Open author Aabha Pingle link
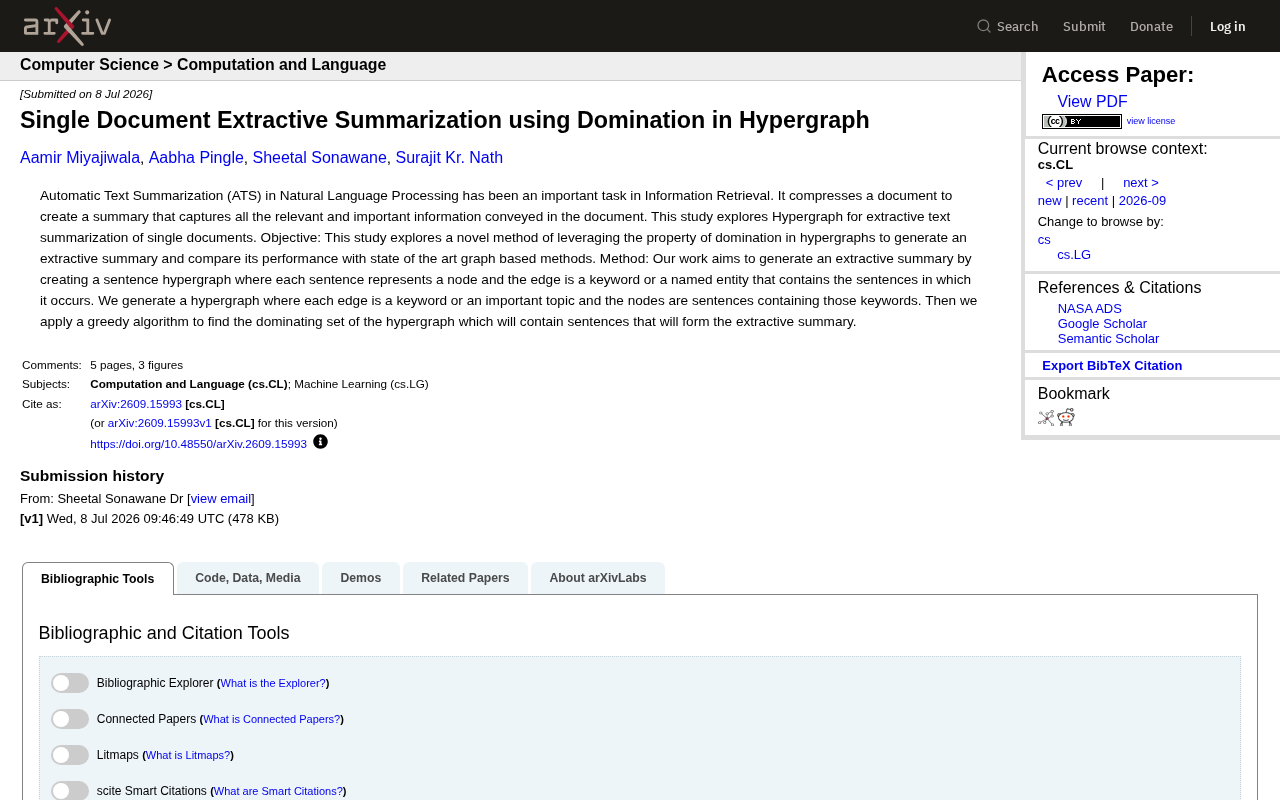The height and width of the screenshot is (800, 1280). click(x=196, y=158)
